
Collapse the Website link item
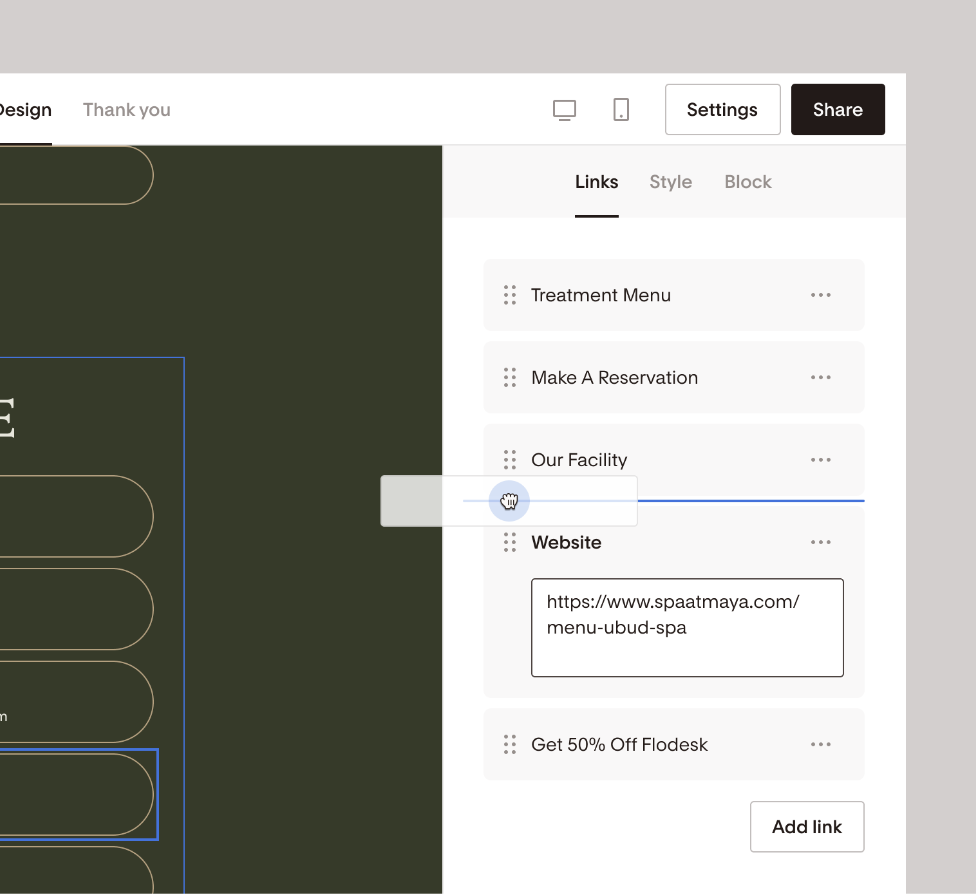566,542
